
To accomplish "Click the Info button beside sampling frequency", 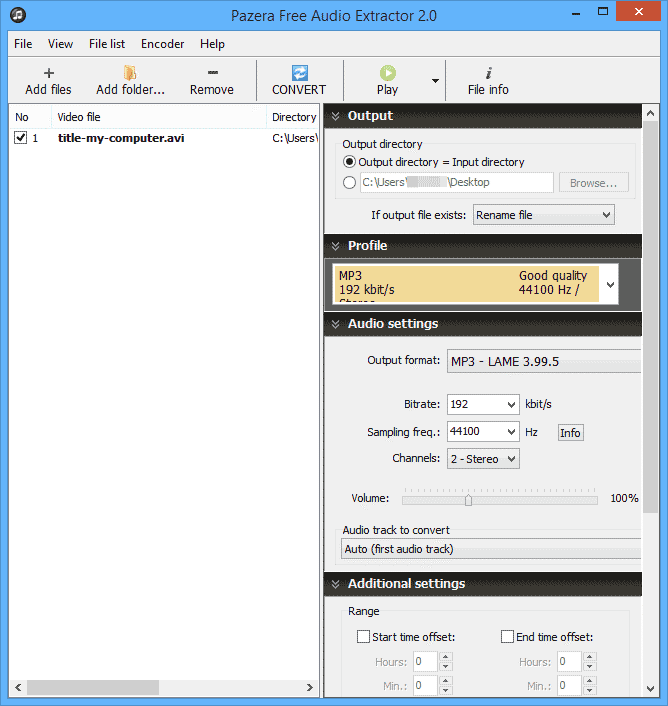I will click(570, 433).
